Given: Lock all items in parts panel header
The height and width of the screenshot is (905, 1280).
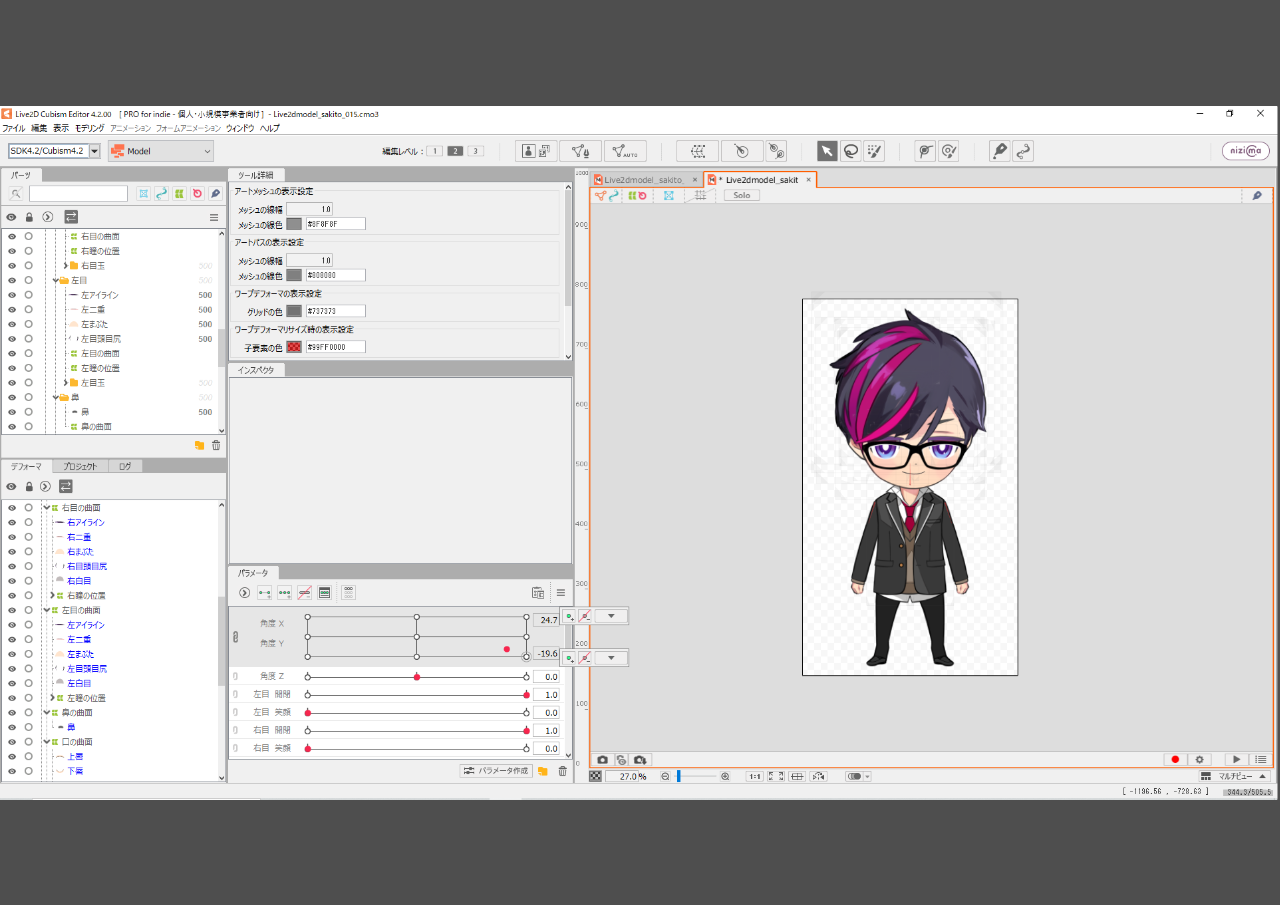Looking at the screenshot, I should (29, 217).
